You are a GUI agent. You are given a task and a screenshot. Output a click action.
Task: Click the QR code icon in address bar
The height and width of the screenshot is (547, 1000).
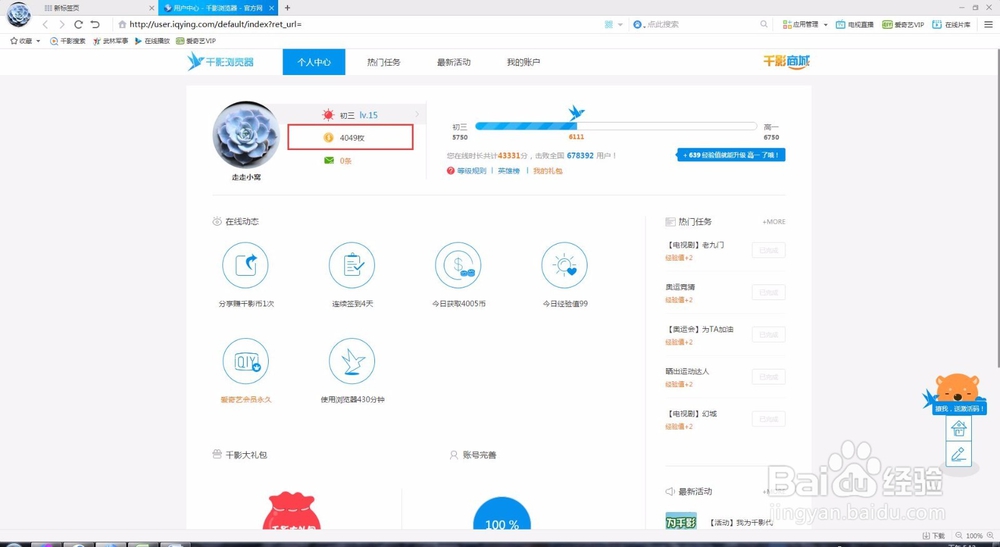[x=608, y=24]
